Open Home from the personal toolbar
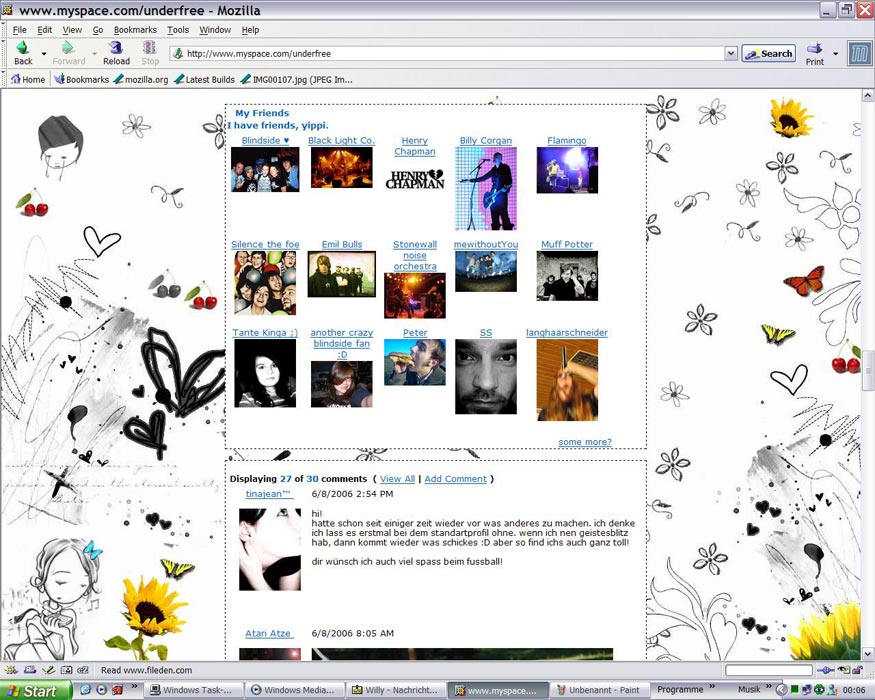 pyautogui.click(x=28, y=79)
